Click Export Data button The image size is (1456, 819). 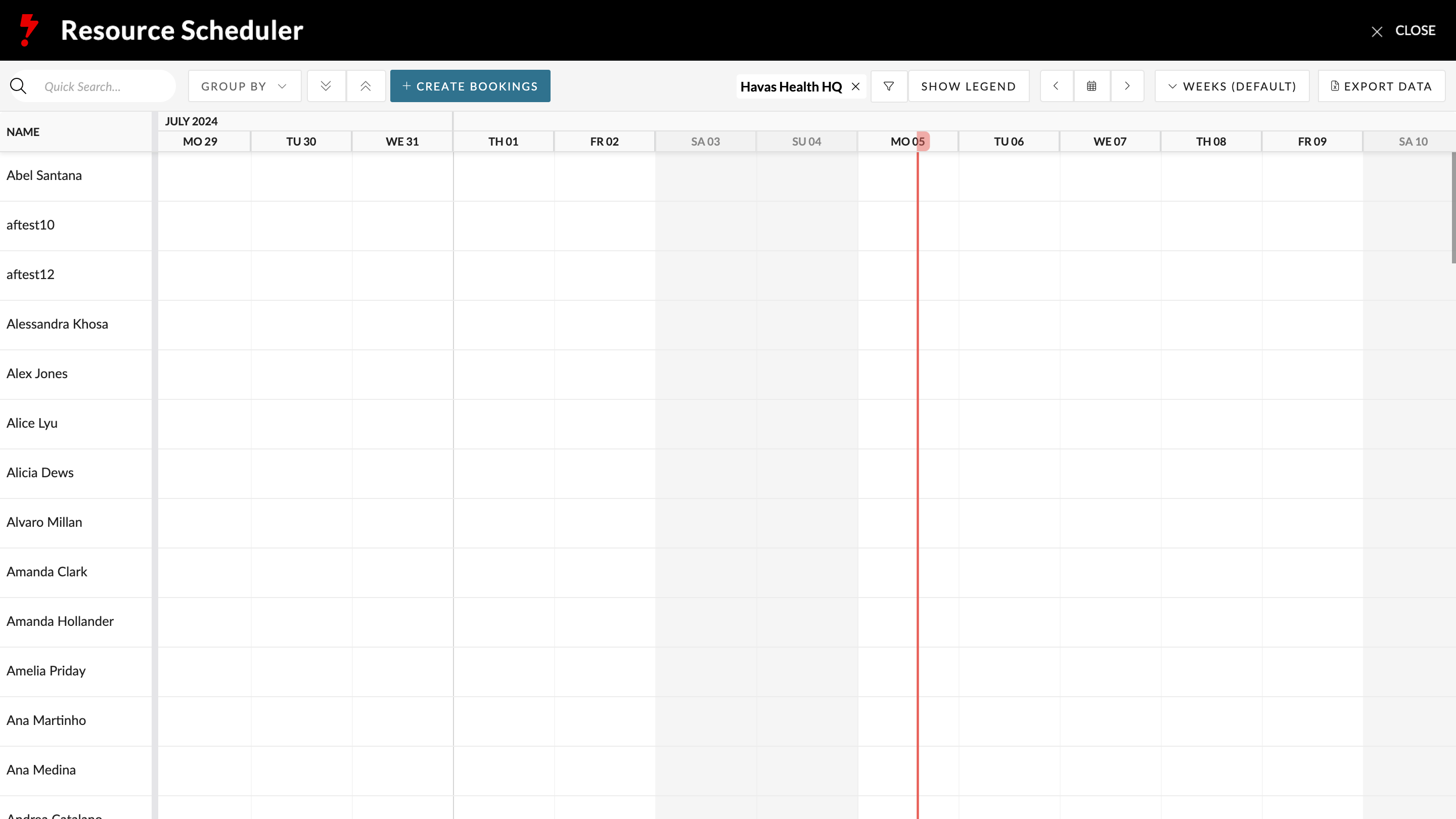click(1381, 86)
